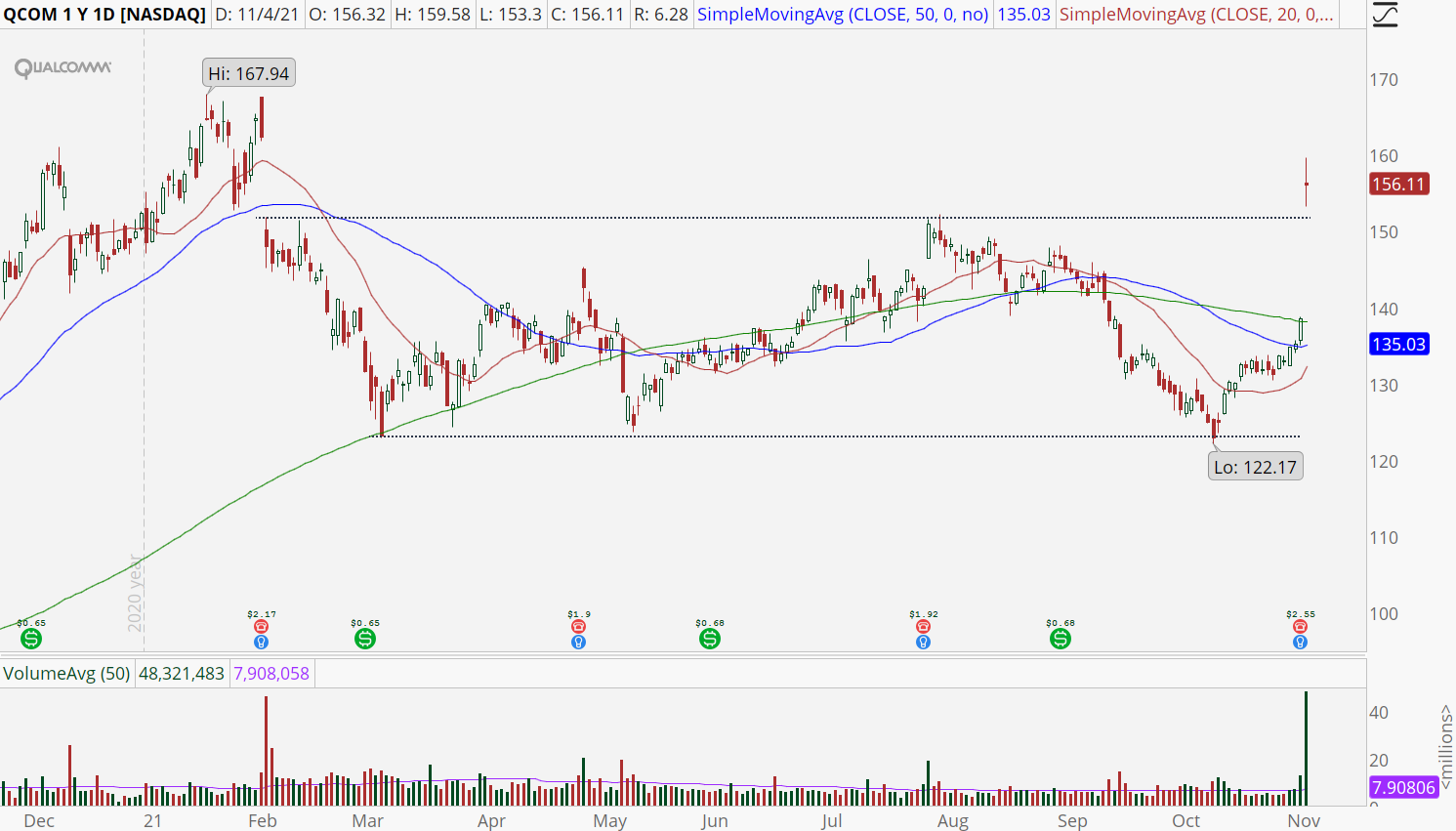Click the QCOM 1 Y 1D [NASDAQ] title

104,15
